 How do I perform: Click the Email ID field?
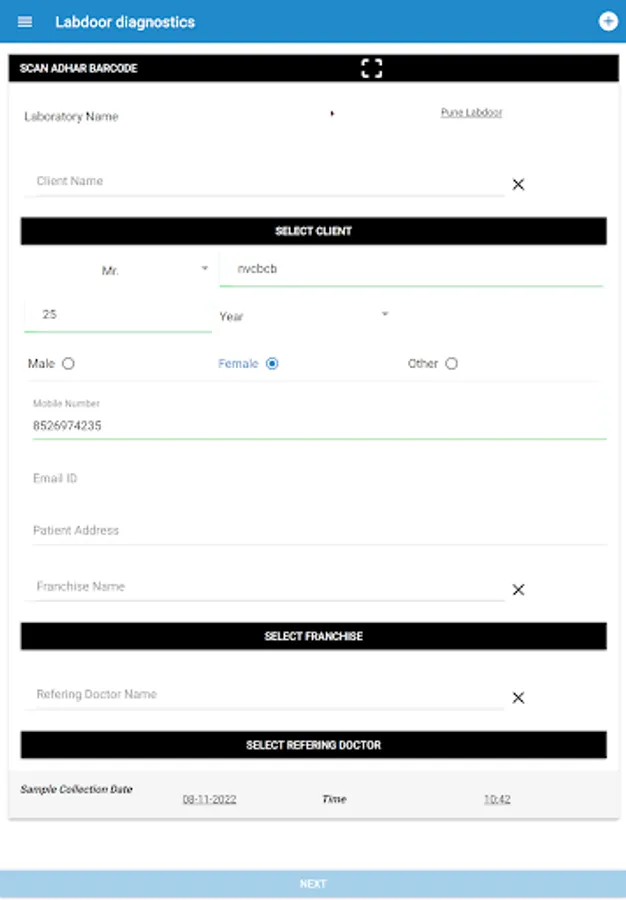(315, 479)
